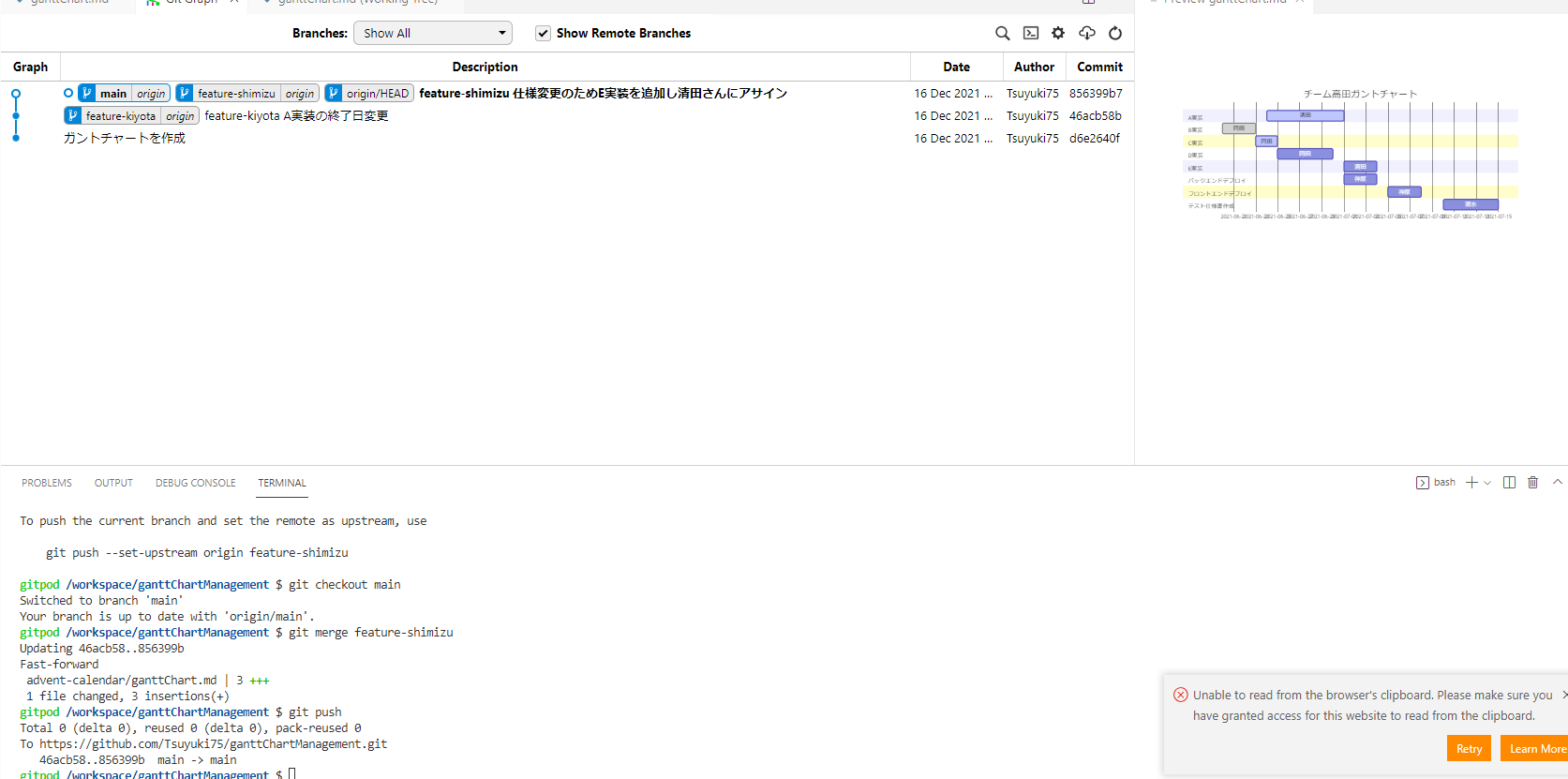
Task: Select the commit 'ガントチャートを作成'
Action: pos(125,139)
